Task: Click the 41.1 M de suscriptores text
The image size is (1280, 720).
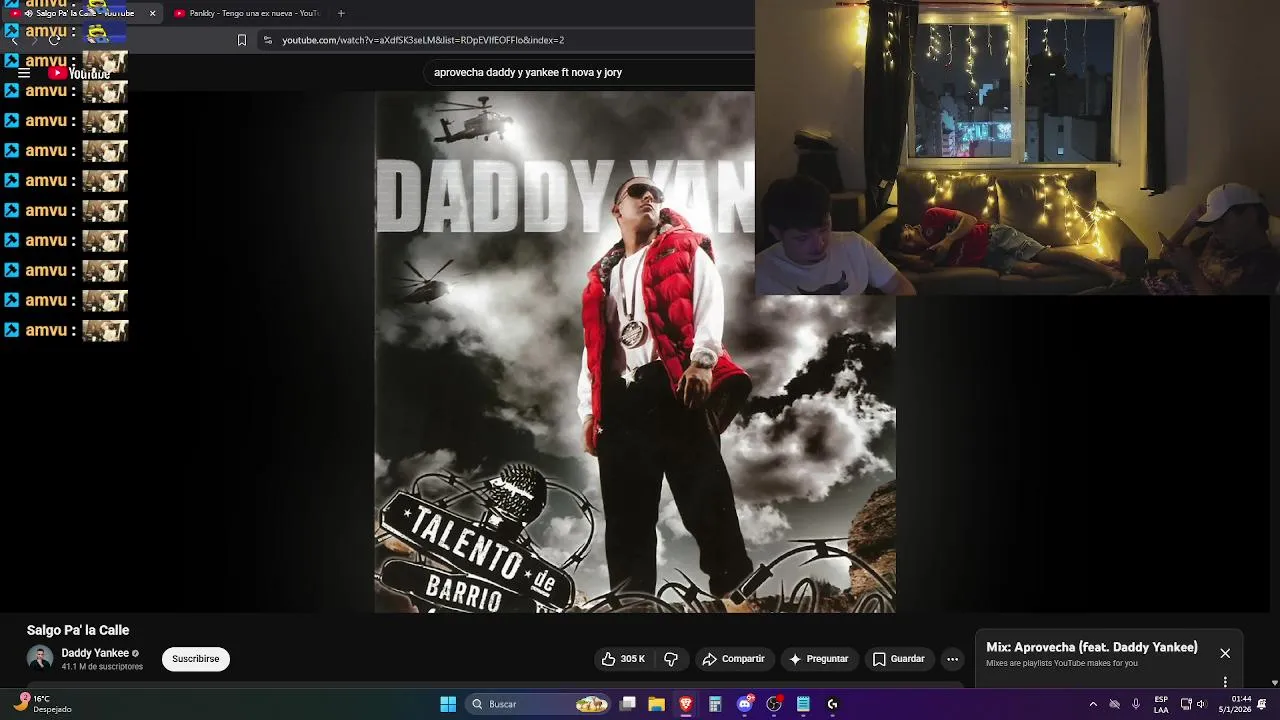Action: [102, 667]
